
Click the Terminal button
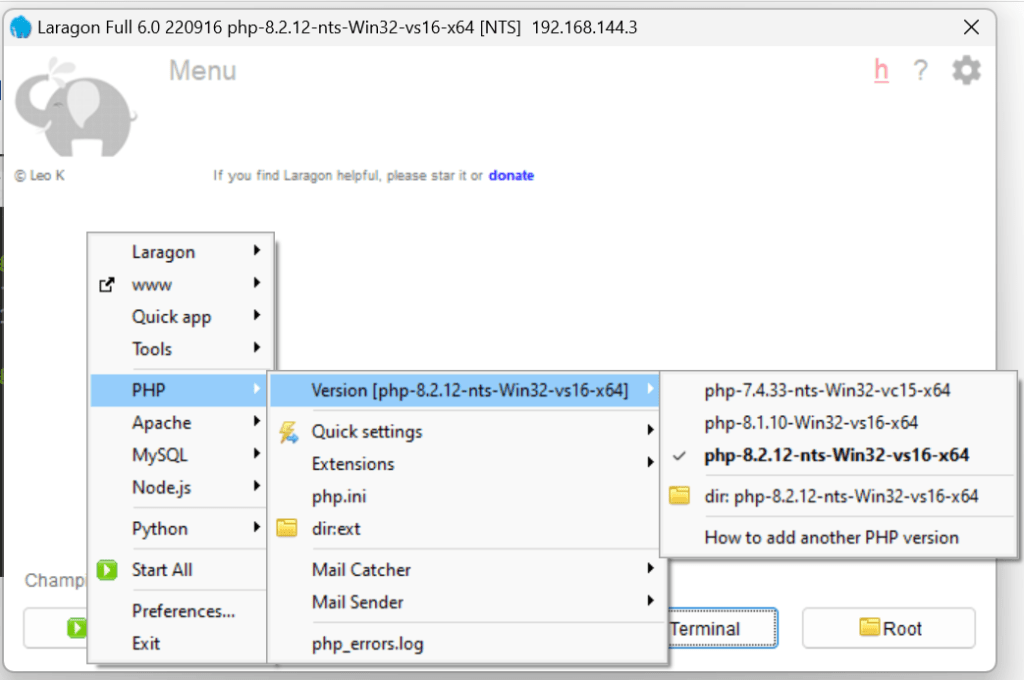click(x=722, y=628)
